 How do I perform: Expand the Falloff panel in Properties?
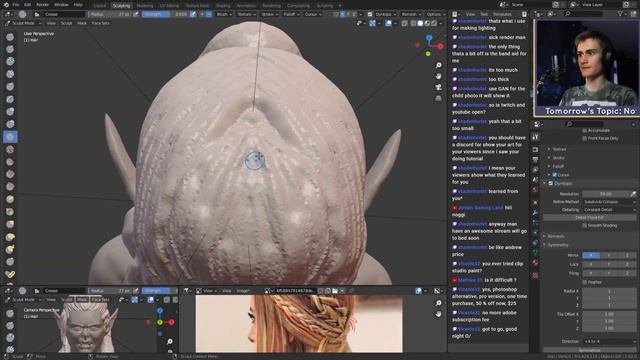(x=558, y=167)
